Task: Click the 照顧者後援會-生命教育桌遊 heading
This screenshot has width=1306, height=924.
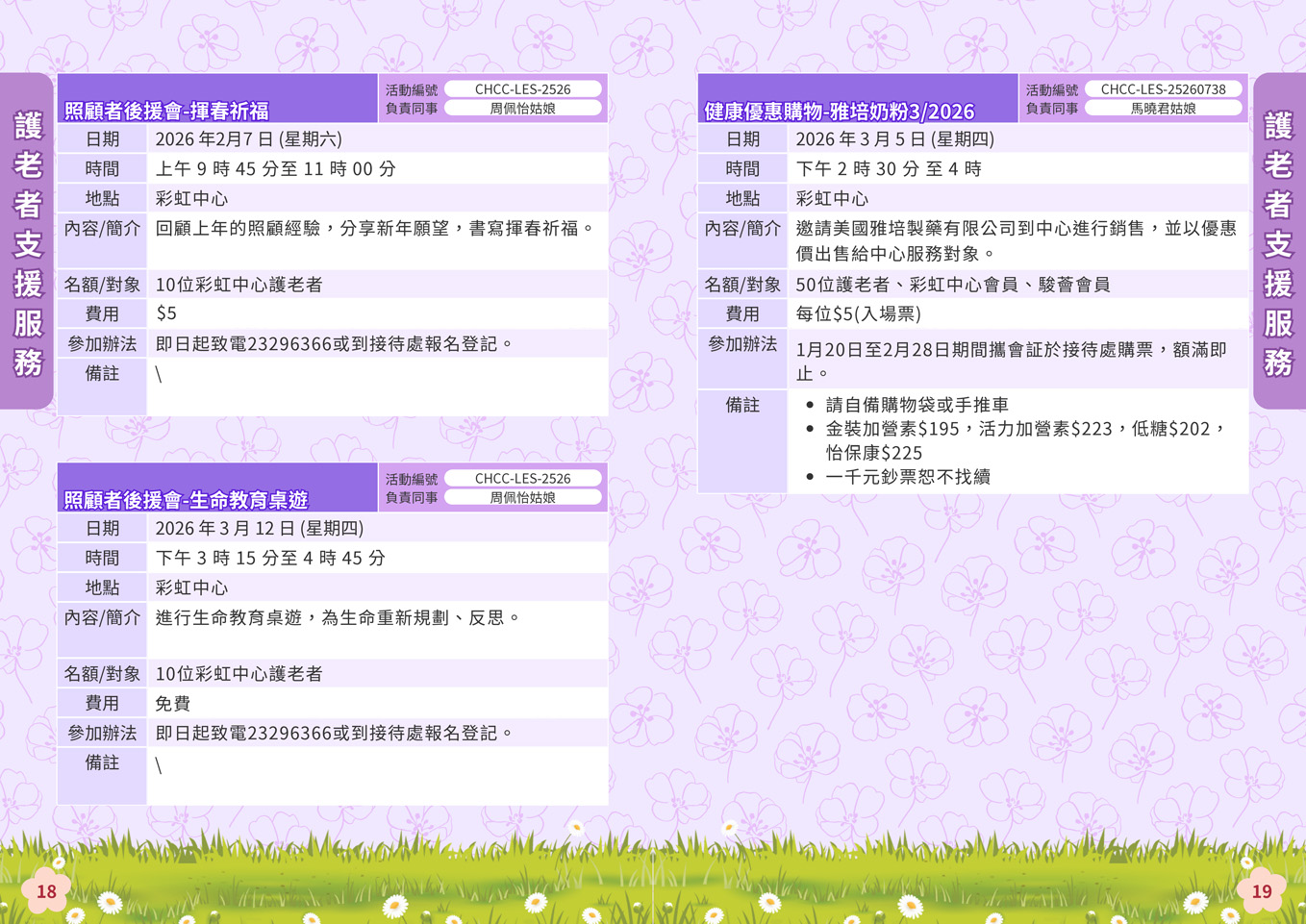Action: (x=186, y=500)
